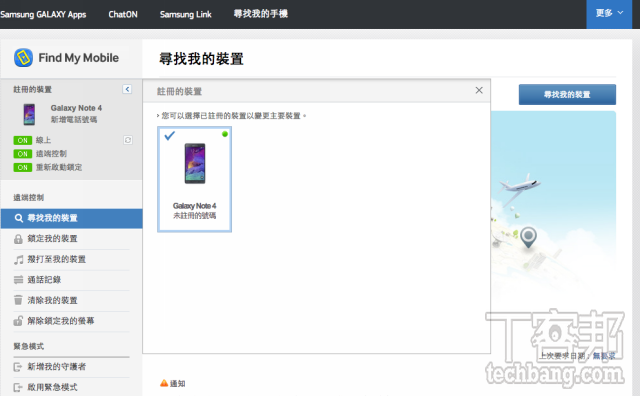The width and height of the screenshot is (640, 396).
Task: Click 新增電話號碼 link under Galaxy Note 4
Action: (x=74, y=120)
